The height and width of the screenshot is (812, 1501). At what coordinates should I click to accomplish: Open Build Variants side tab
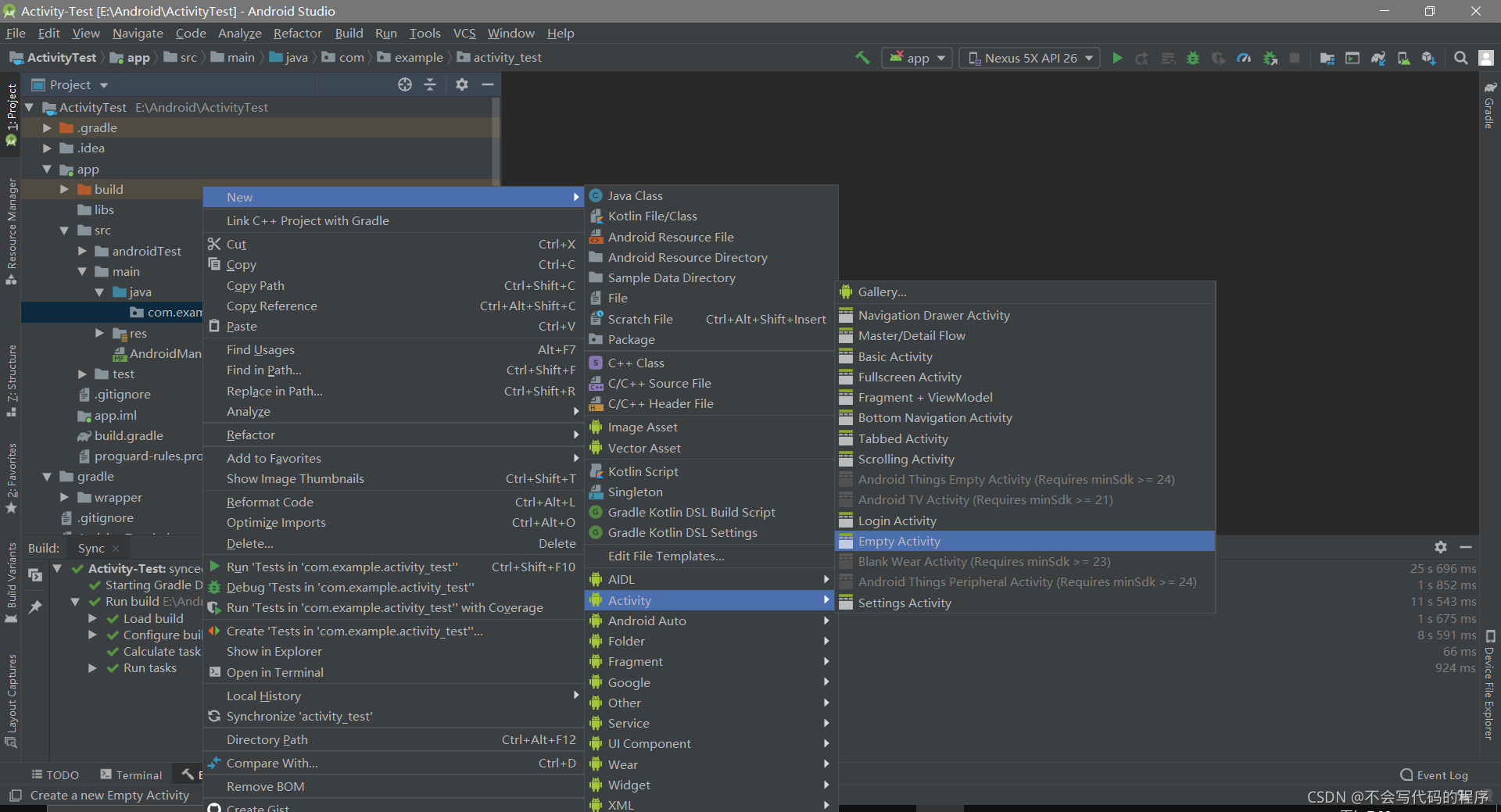tap(11, 582)
